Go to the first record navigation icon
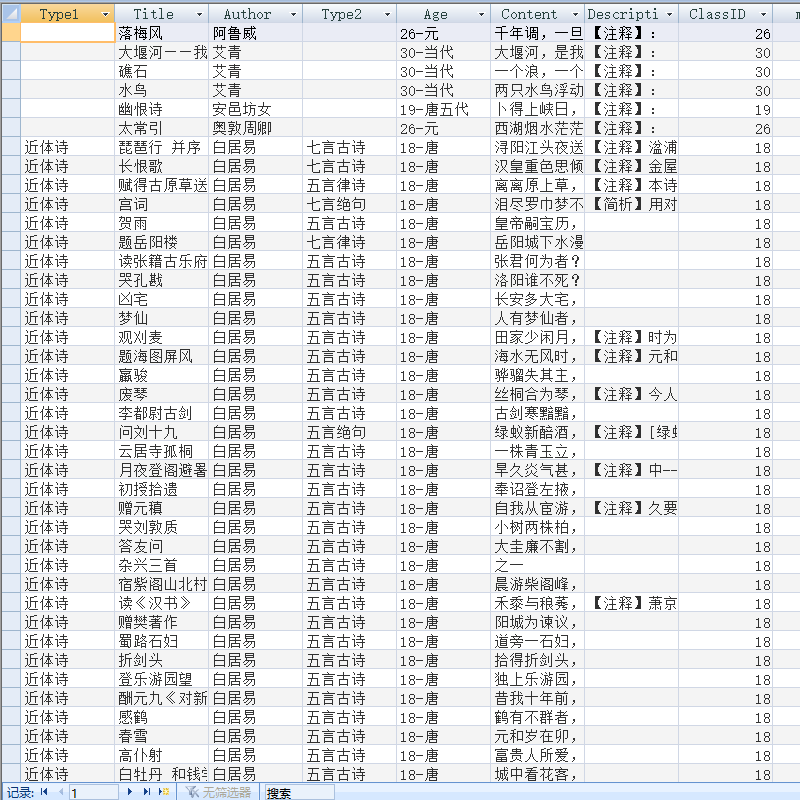Screen dimensions: 800x800 pos(42,791)
